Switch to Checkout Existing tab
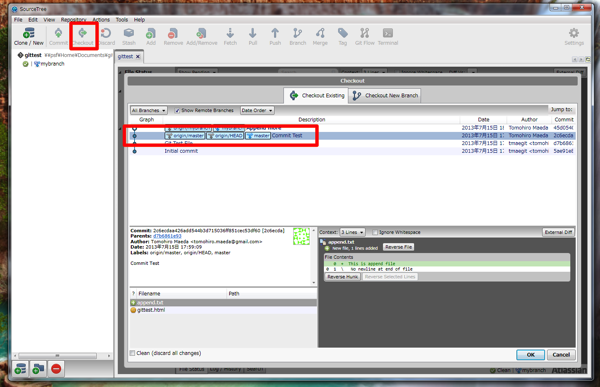The image size is (600, 387). [x=316, y=95]
